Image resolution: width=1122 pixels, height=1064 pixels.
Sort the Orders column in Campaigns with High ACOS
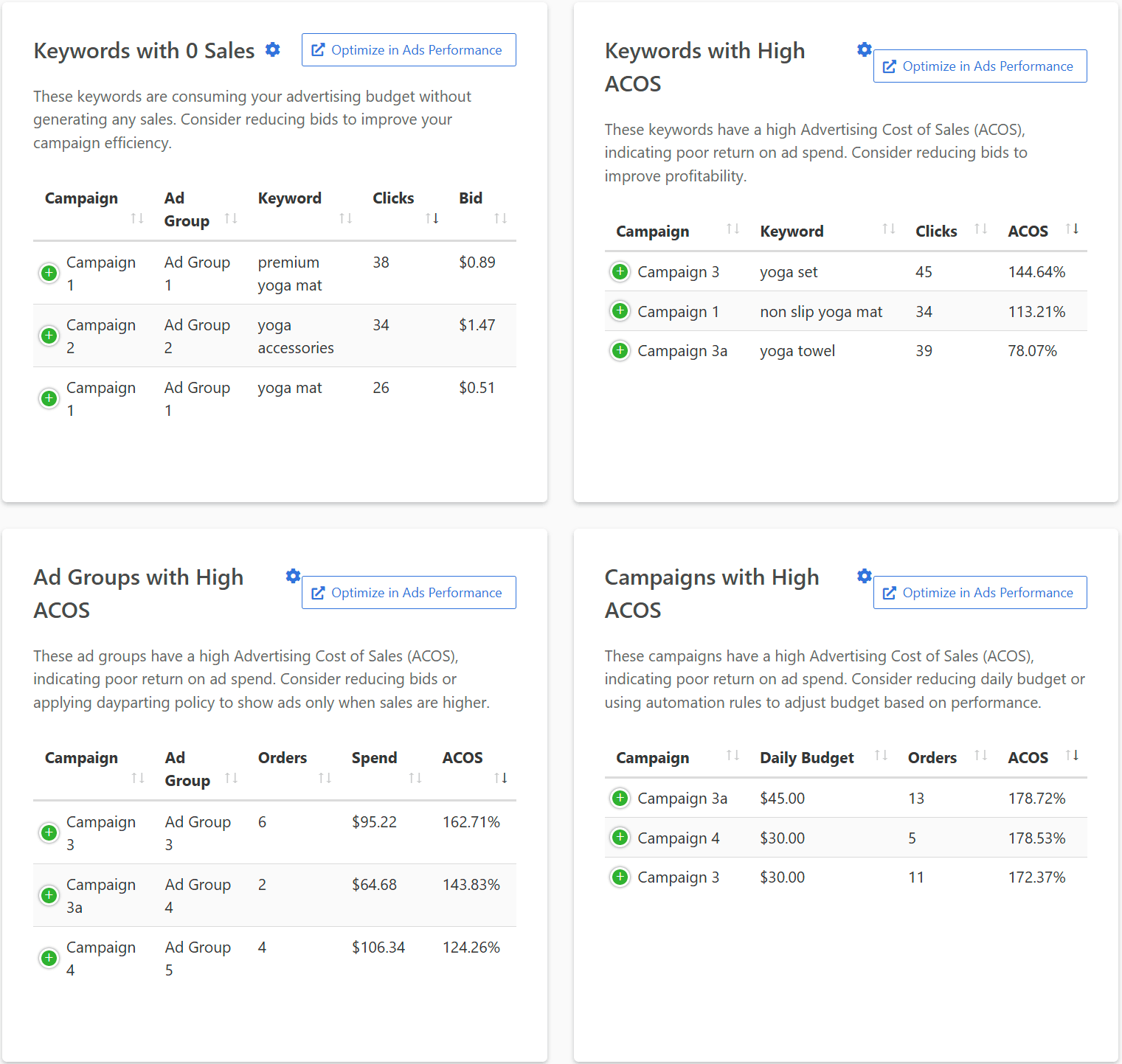[x=981, y=755]
